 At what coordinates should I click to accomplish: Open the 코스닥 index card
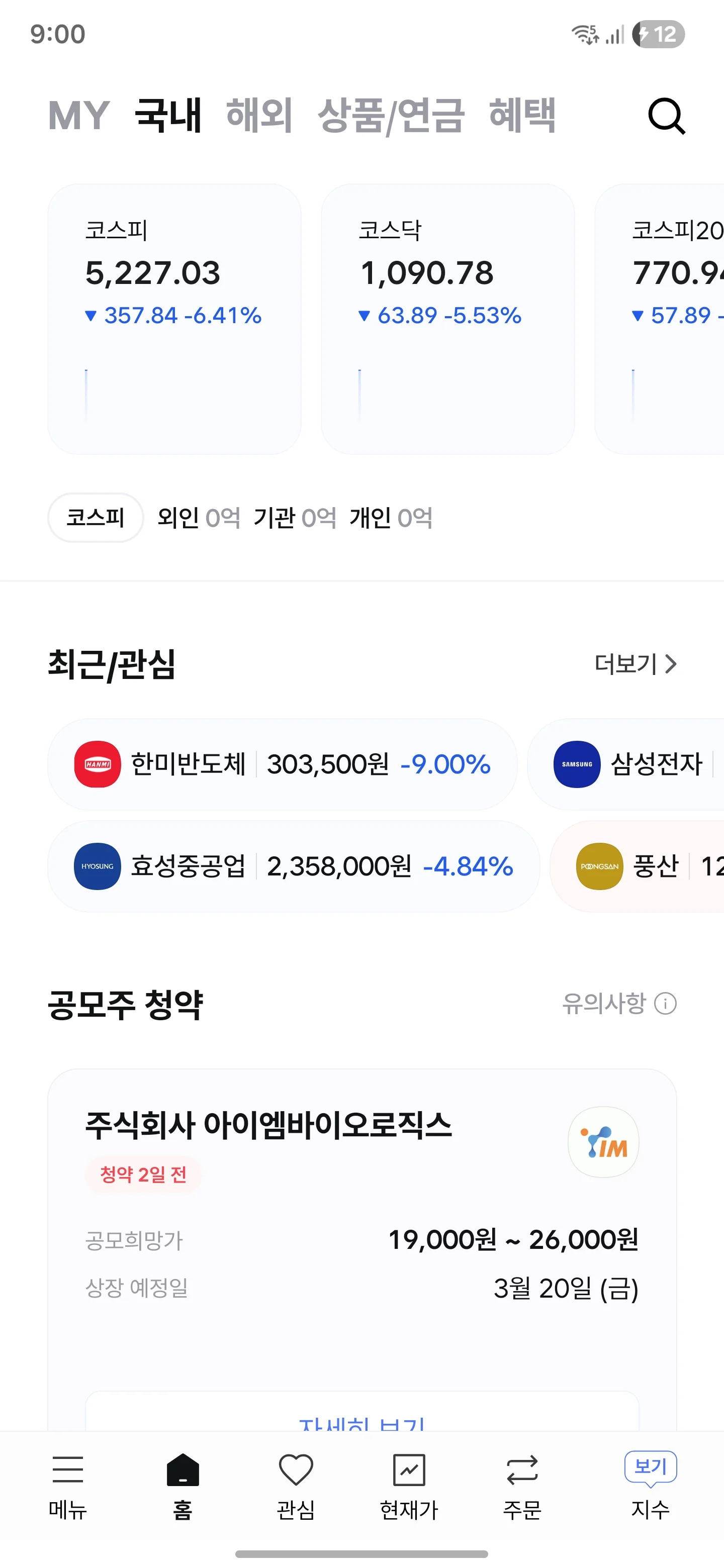[447, 319]
